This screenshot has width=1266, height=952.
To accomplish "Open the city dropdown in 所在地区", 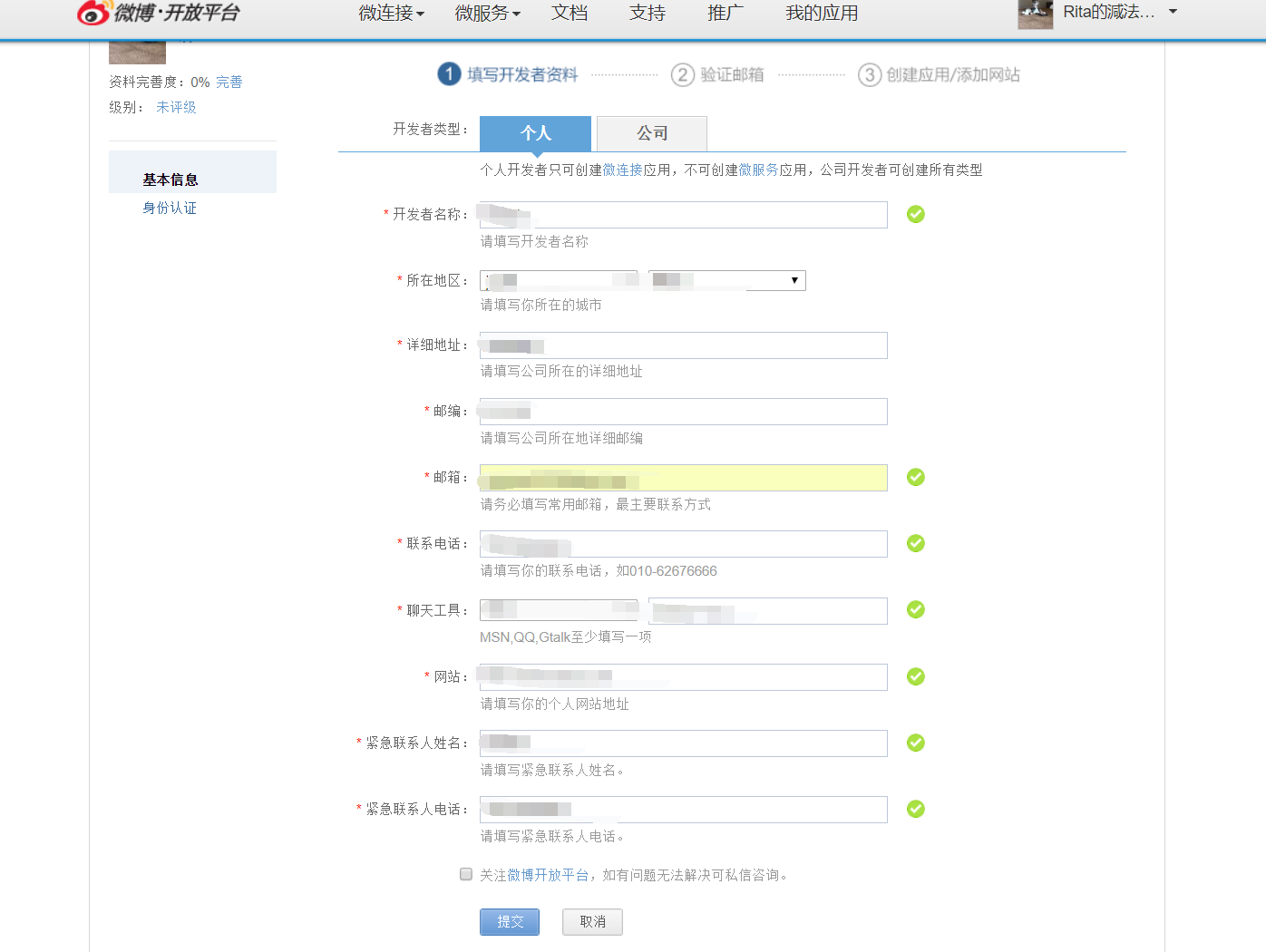I will tap(727, 280).
